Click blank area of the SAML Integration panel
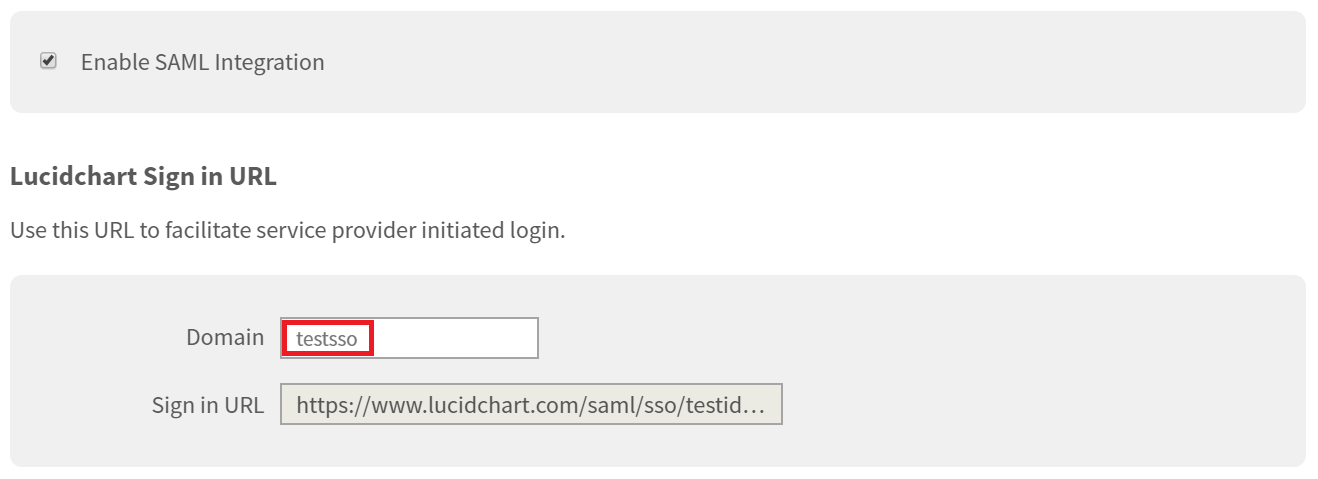This screenshot has height=479, width=1318. pyautogui.click(x=800, y=62)
